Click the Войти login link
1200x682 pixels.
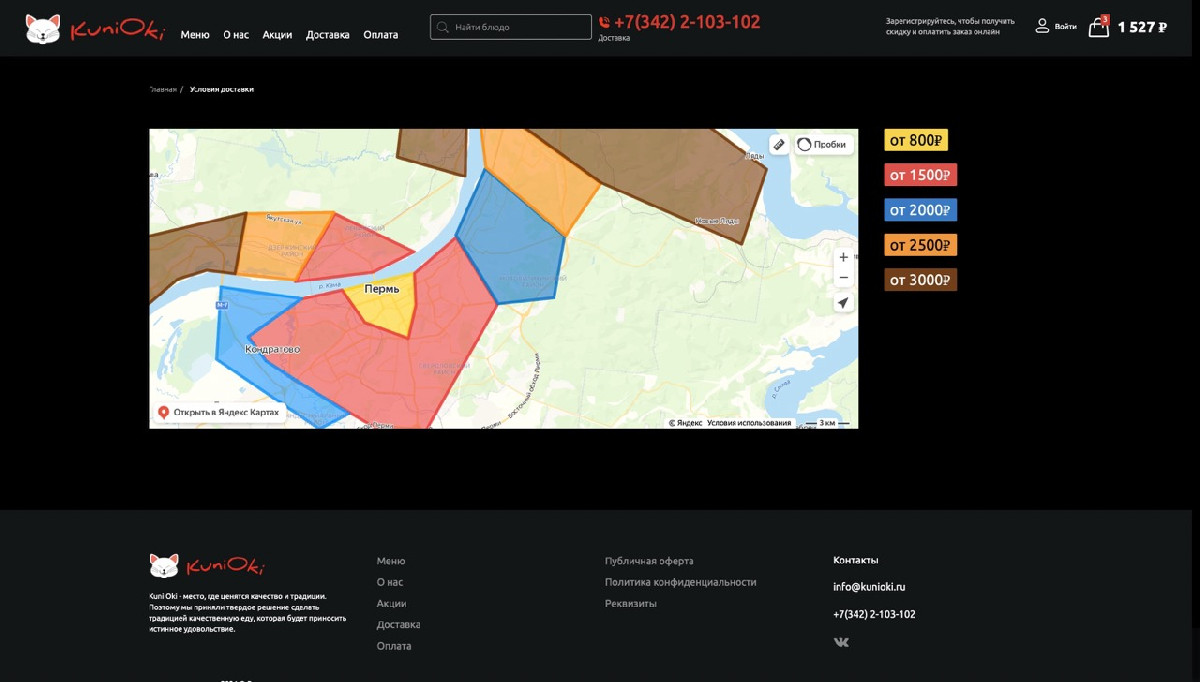point(1066,27)
